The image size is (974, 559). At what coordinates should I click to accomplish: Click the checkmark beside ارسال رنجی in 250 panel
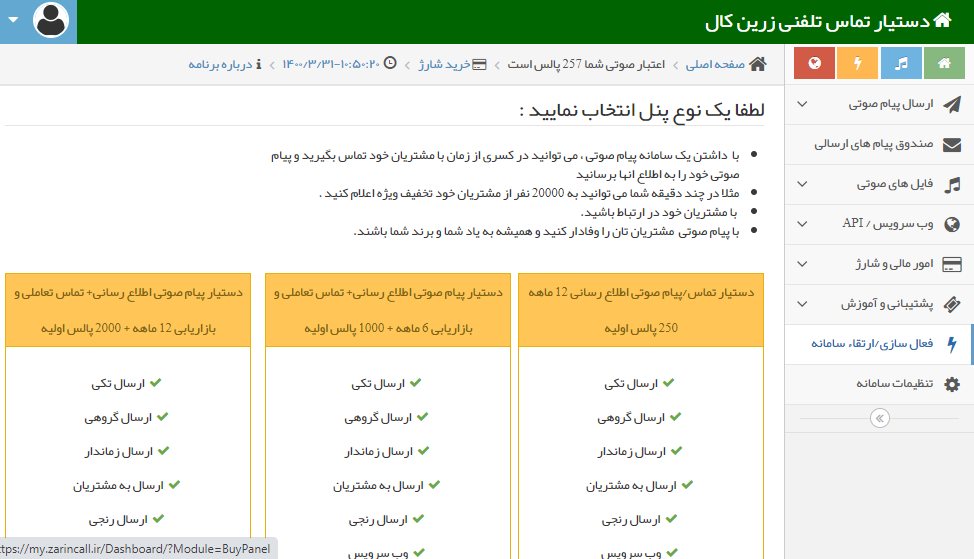pos(671,519)
